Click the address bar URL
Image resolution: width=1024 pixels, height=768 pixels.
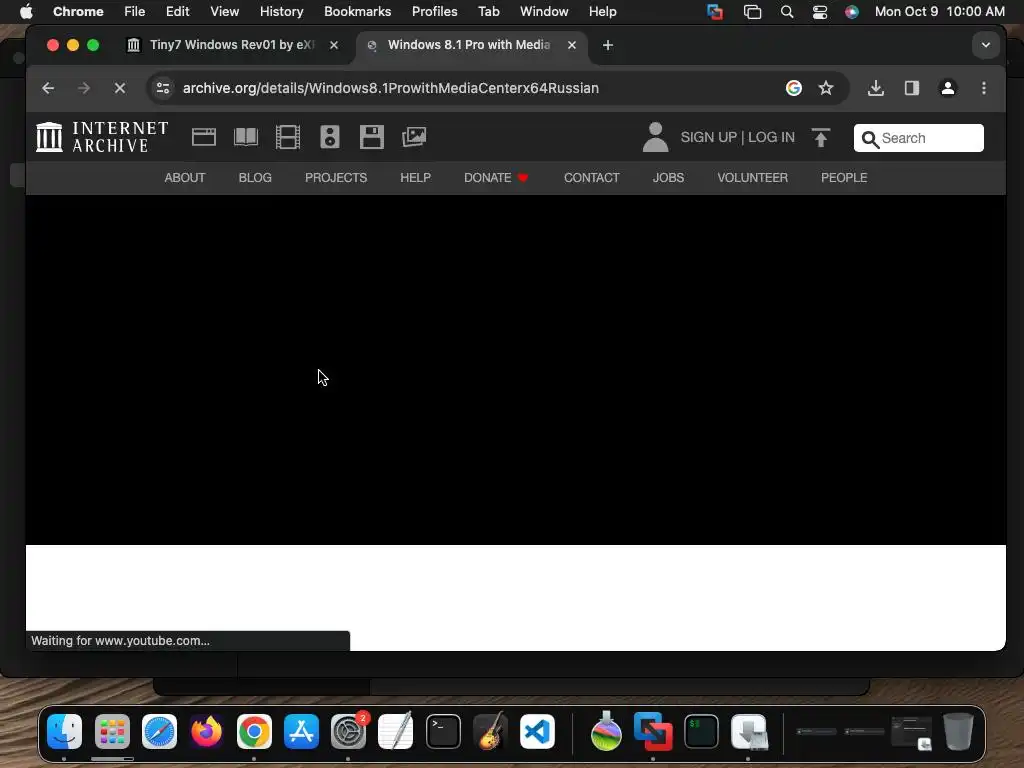click(x=391, y=88)
